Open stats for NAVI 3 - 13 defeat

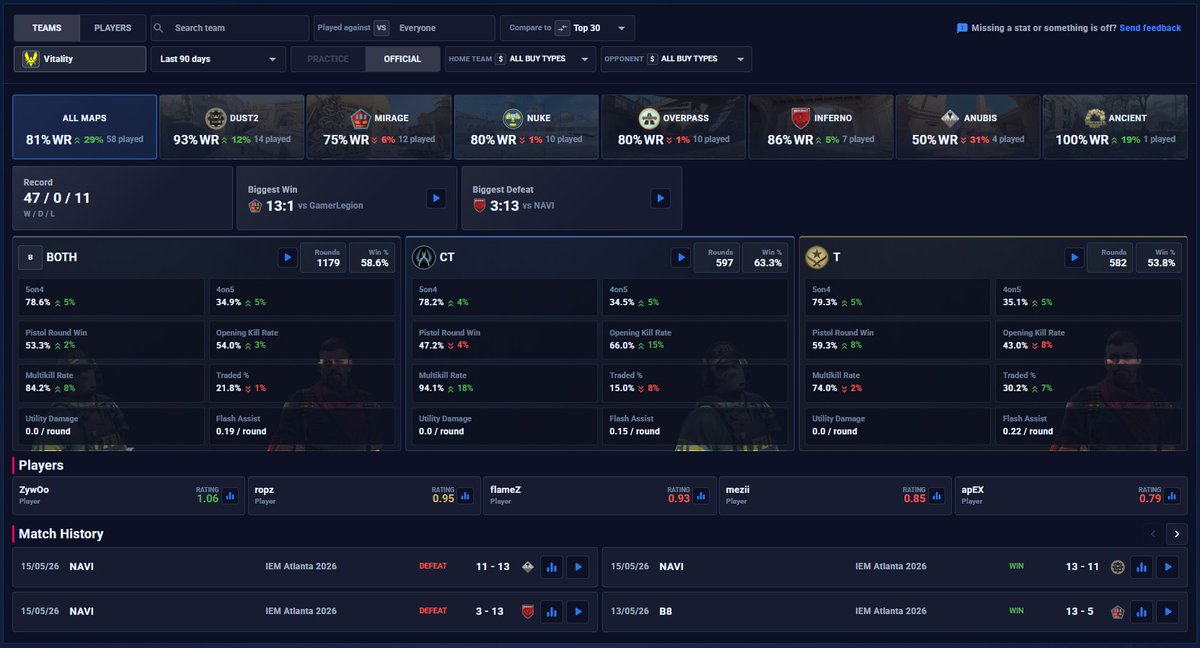[552, 611]
